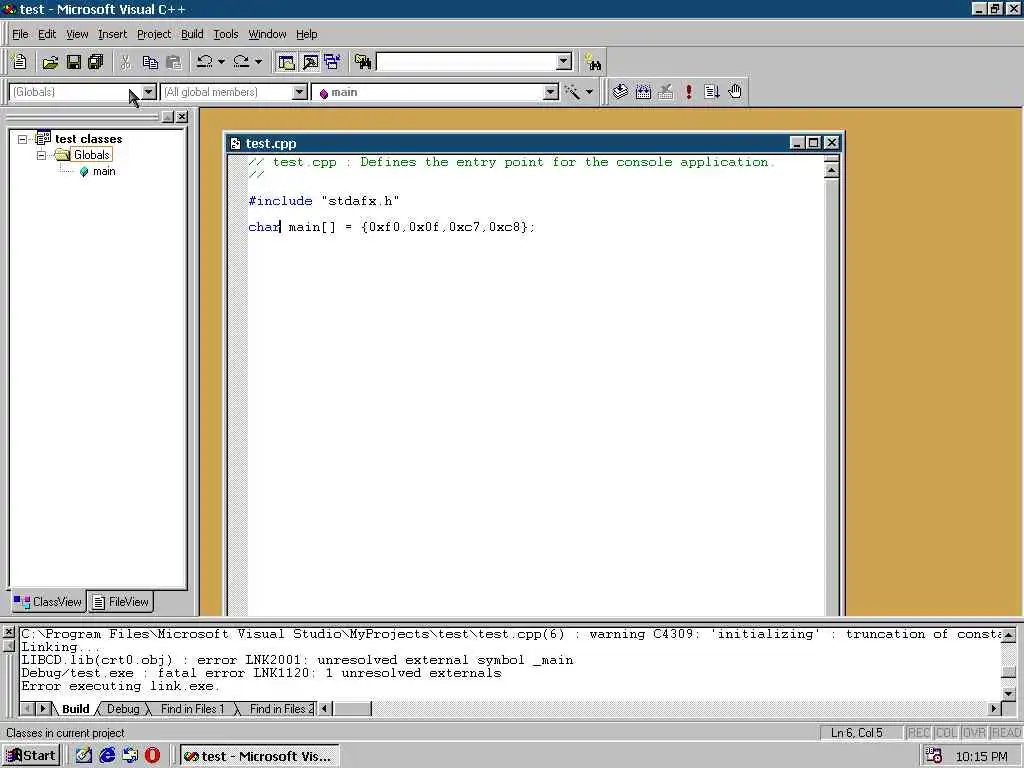The image size is (1024, 768).
Task: Open the (Globals) class dropdown
Action: [x=149, y=92]
